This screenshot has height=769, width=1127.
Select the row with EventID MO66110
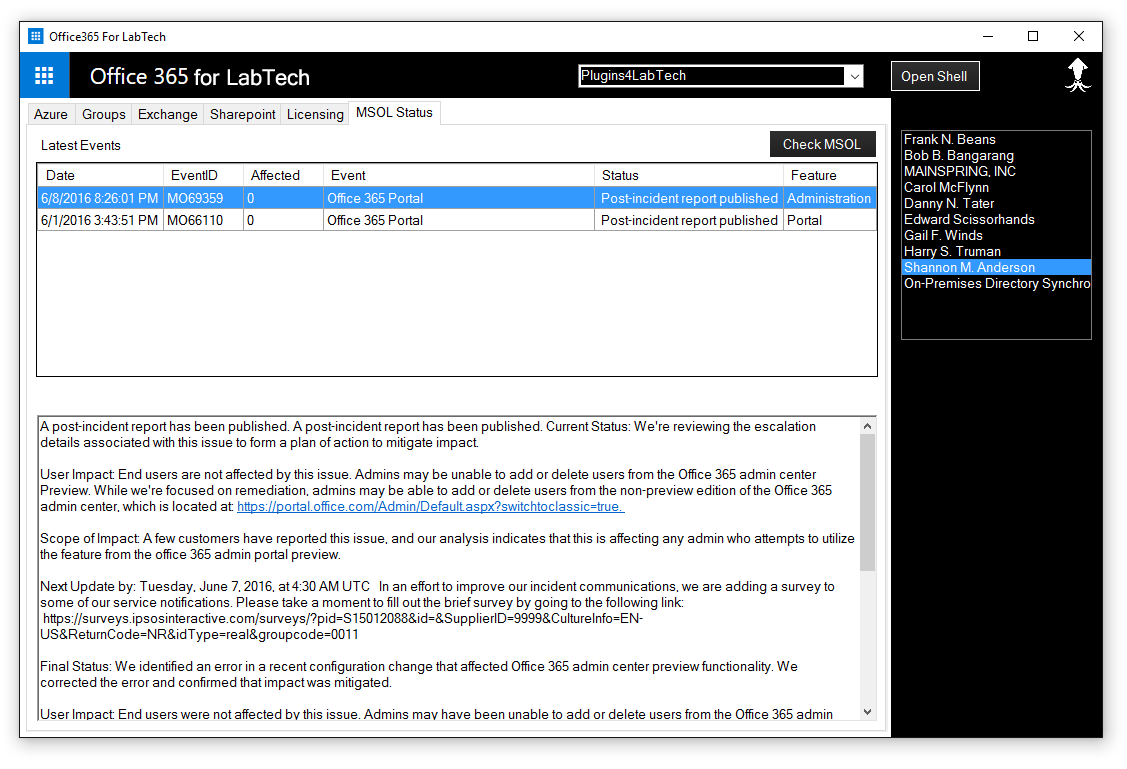coord(457,221)
